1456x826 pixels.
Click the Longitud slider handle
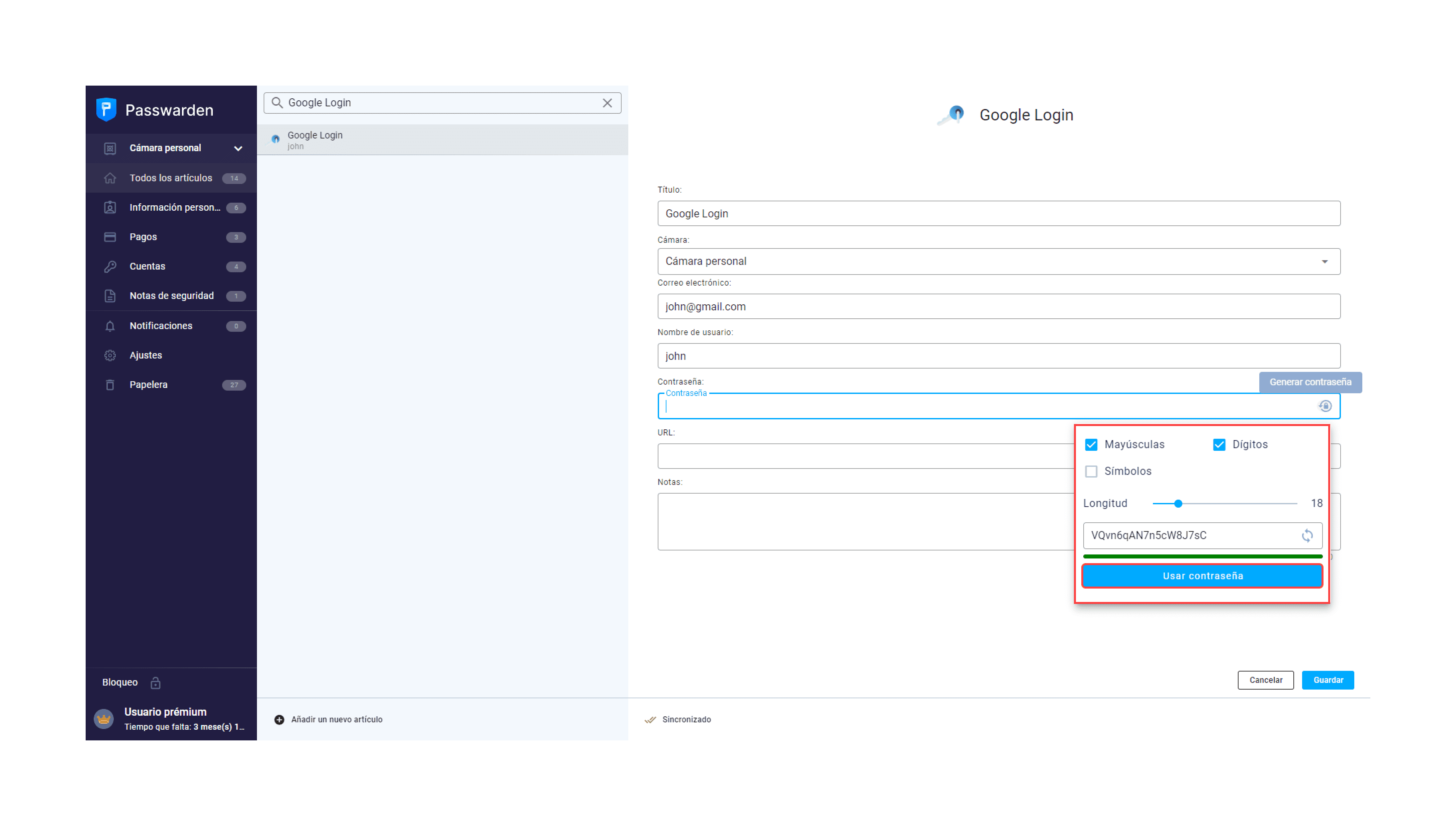coord(1178,503)
